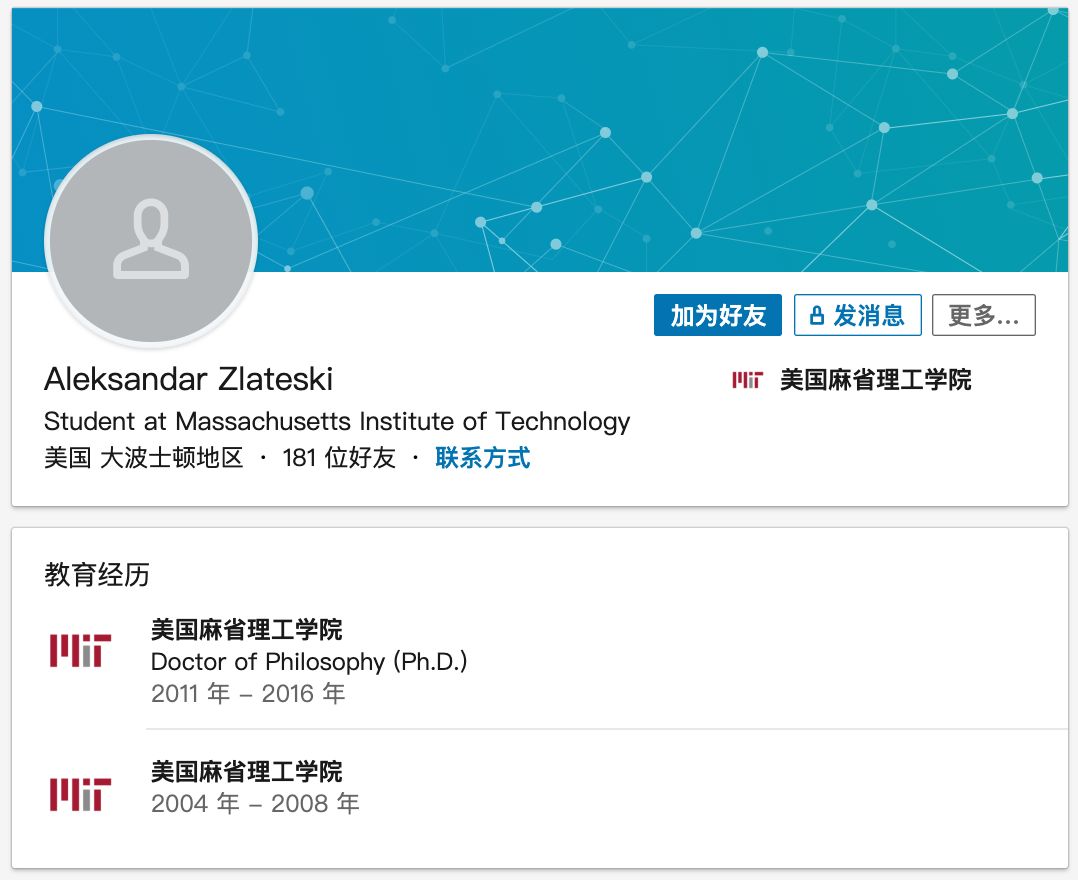Open the 联系方式 contact info link
This screenshot has height=880, width=1078.
(482, 458)
